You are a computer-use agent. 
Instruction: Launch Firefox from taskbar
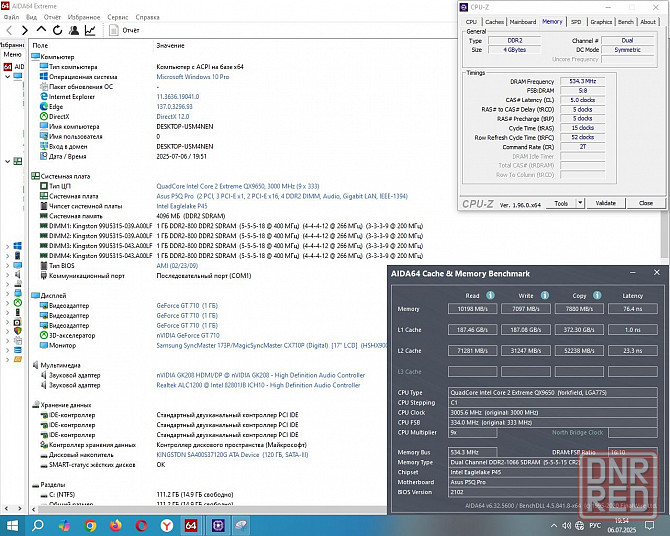(x=115, y=525)
